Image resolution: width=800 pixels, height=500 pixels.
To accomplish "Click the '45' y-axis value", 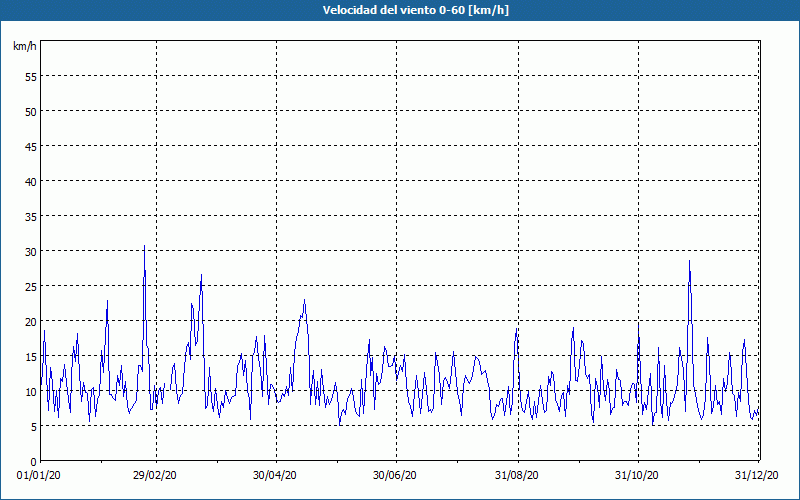I will 31,146.
